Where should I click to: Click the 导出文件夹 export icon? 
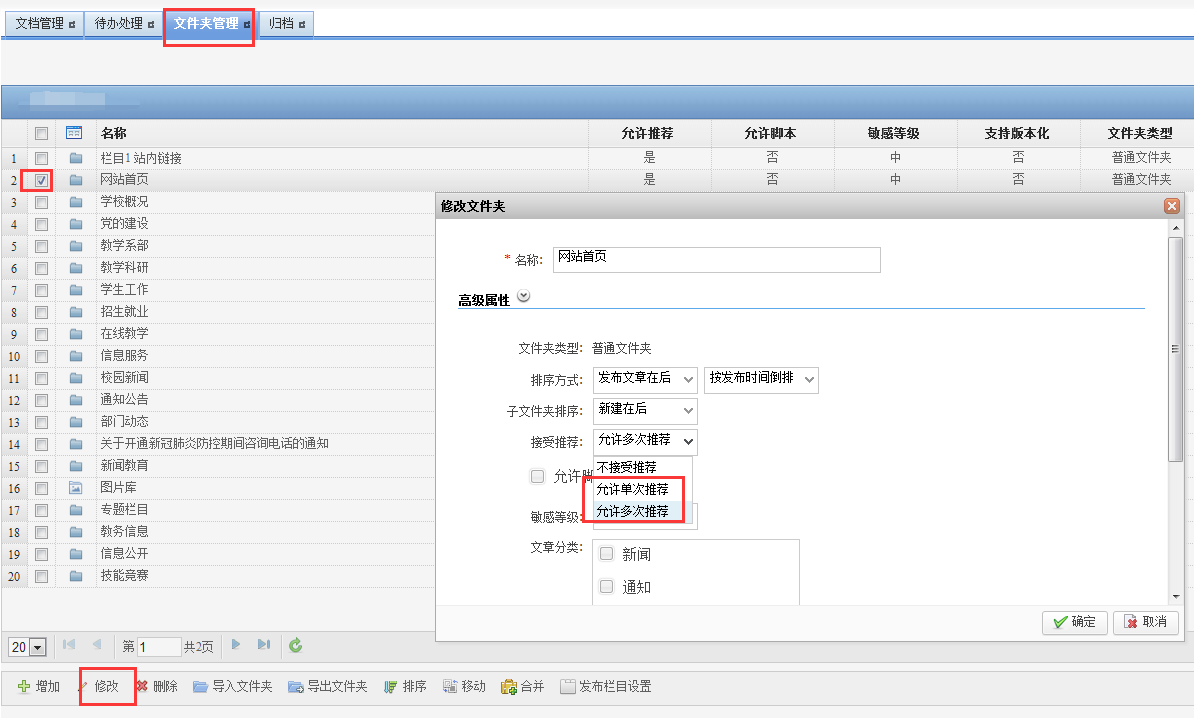[x=295, y=687]
